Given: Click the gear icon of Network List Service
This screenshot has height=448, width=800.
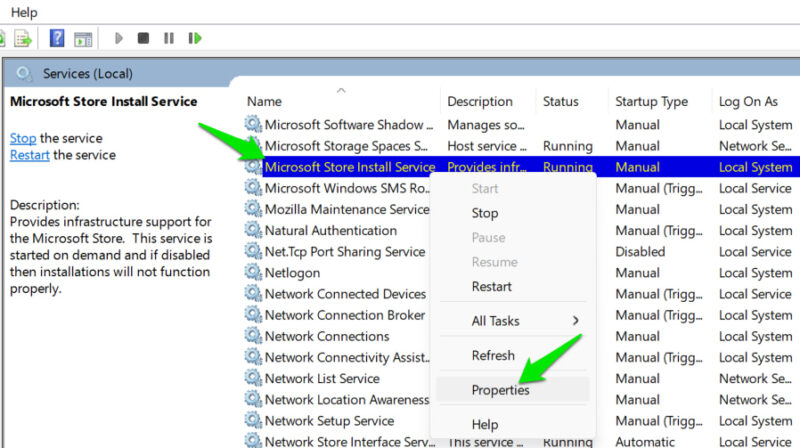Looking at the screenshot, I should 253,378.
